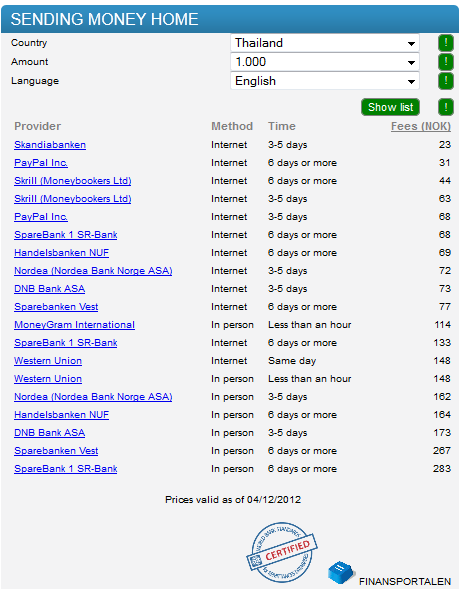Image resolution: width=469 pixels, height=600 pixels.
Task: Click the SENDING MONEY HOME title
Action: coord(104,19)
